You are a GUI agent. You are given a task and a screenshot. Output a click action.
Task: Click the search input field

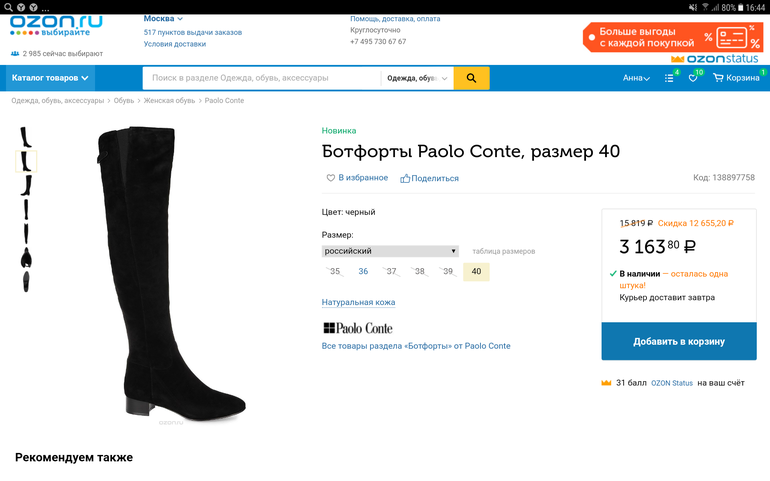260,78
